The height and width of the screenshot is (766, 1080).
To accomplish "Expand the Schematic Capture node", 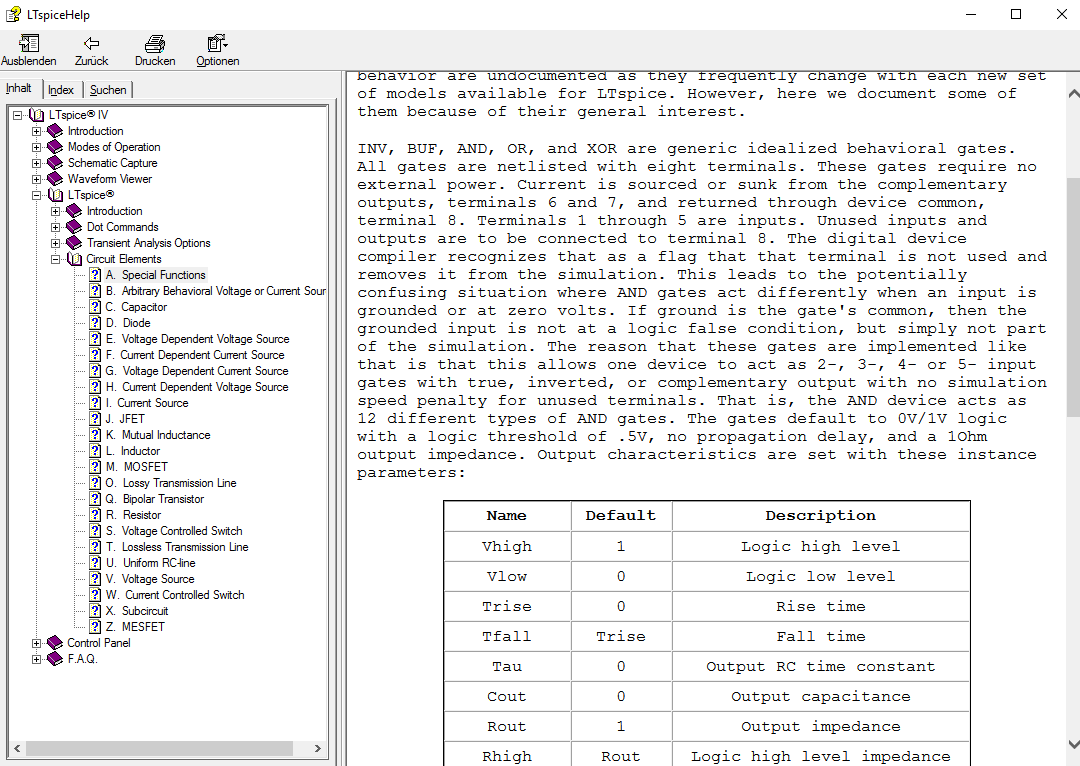I will (x=37, y=163).
